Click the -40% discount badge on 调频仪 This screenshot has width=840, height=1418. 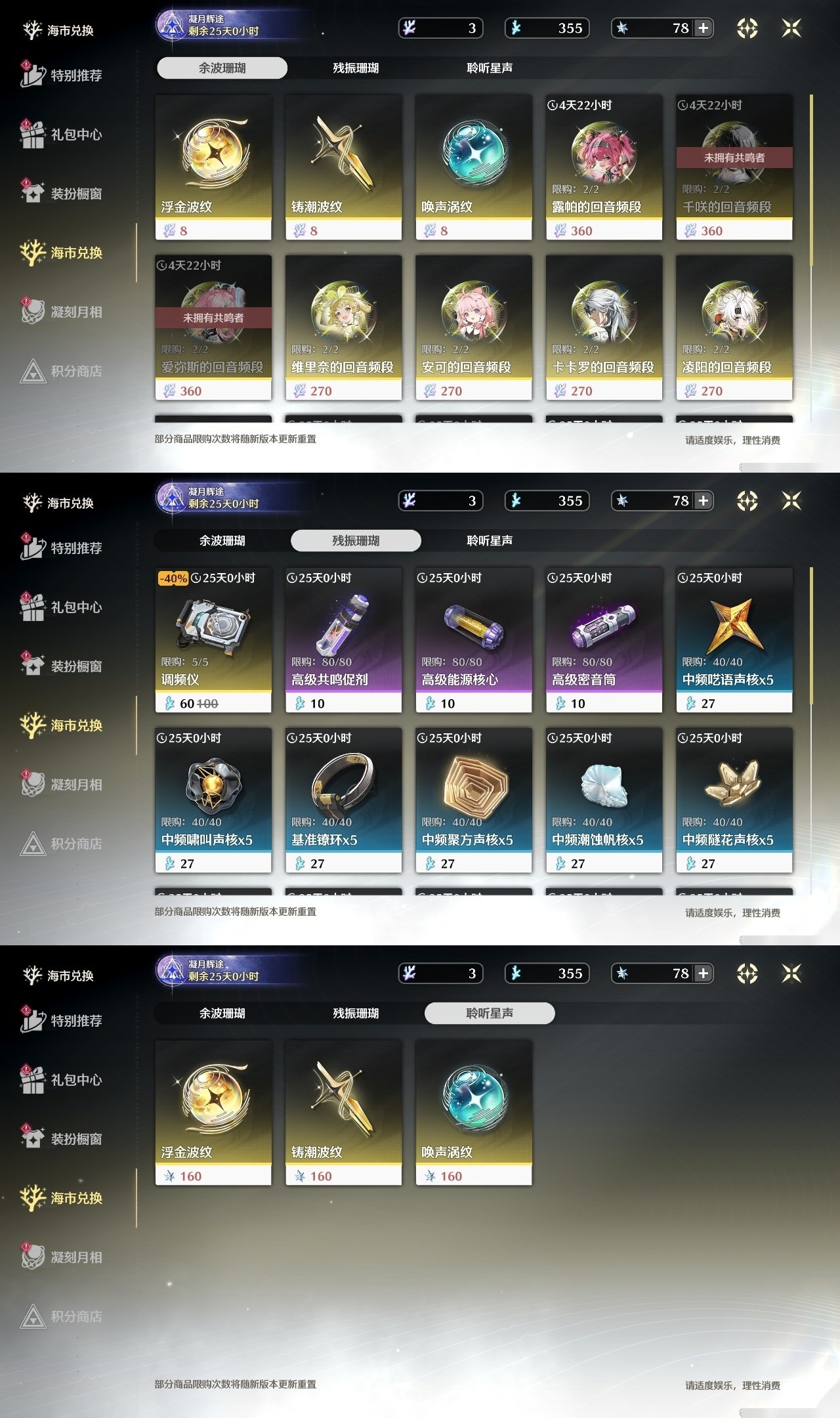(173, 578)
